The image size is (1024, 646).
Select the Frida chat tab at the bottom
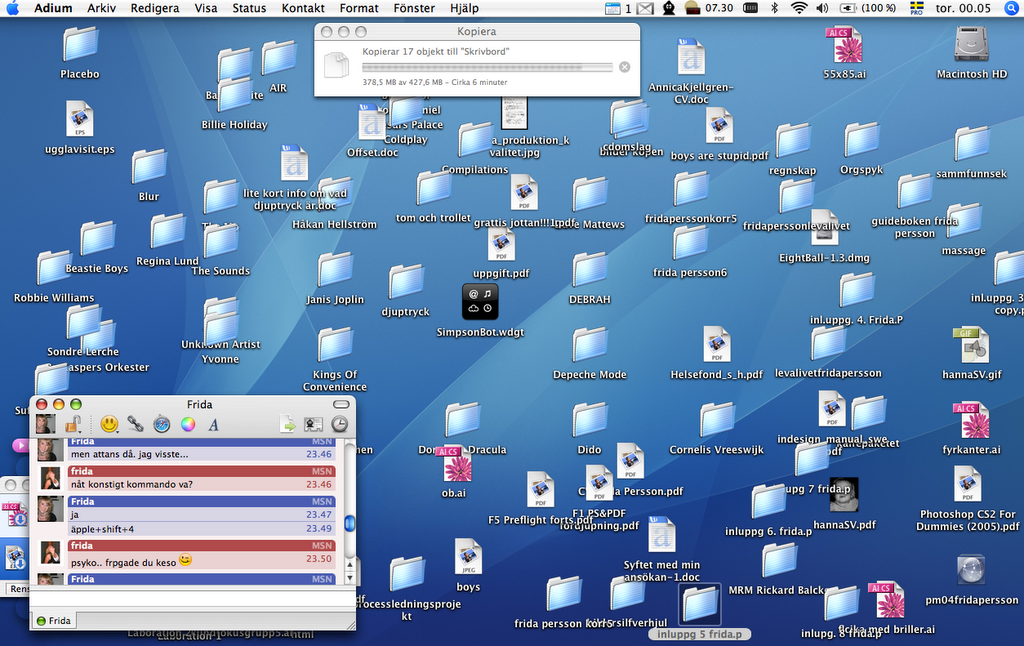(54, 621)
